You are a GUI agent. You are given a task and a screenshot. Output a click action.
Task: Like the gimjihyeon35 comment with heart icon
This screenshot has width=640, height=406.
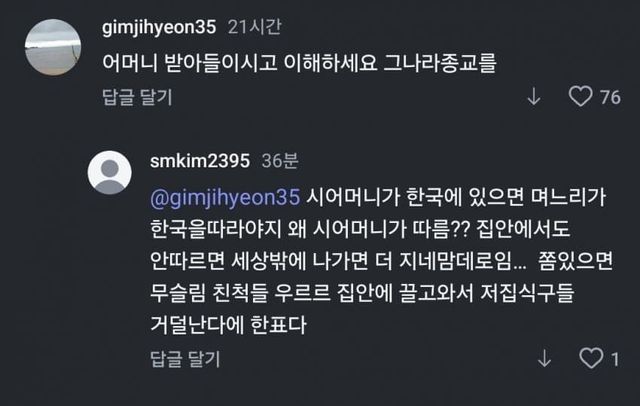tap(580, 97)
